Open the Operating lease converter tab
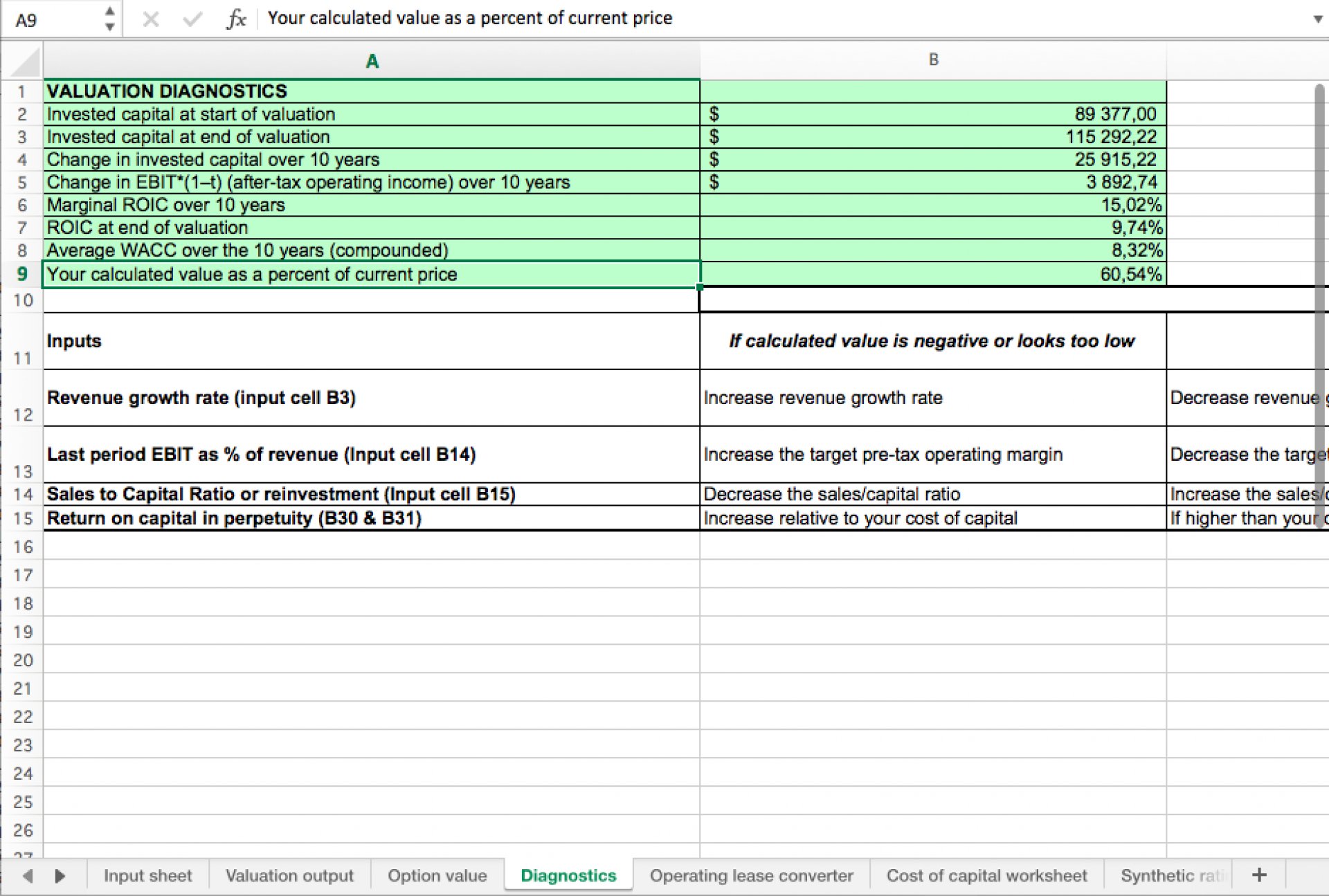Viewport: 1329px width, 896px height. [x=751, y=875]
